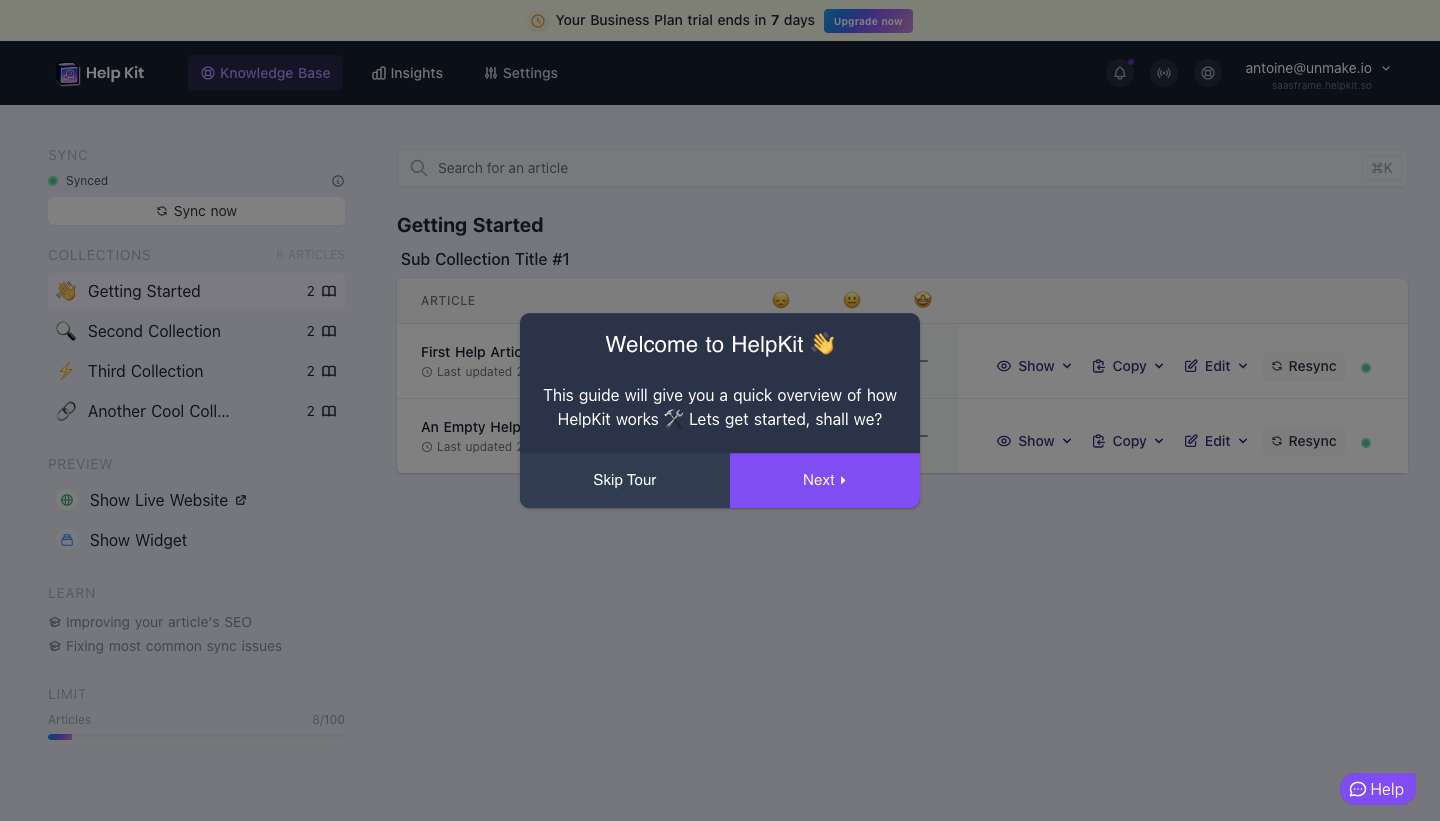Screen dimensions: 1440x821
Task: Click the 8 ARTICLES count label
Action: [x=310, y=255]
